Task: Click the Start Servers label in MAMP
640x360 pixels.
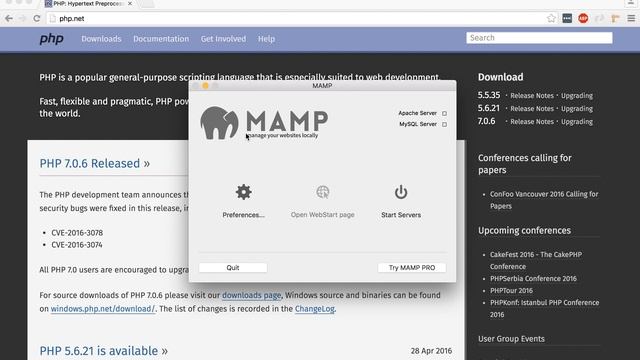Action: (x=401, y=215)
